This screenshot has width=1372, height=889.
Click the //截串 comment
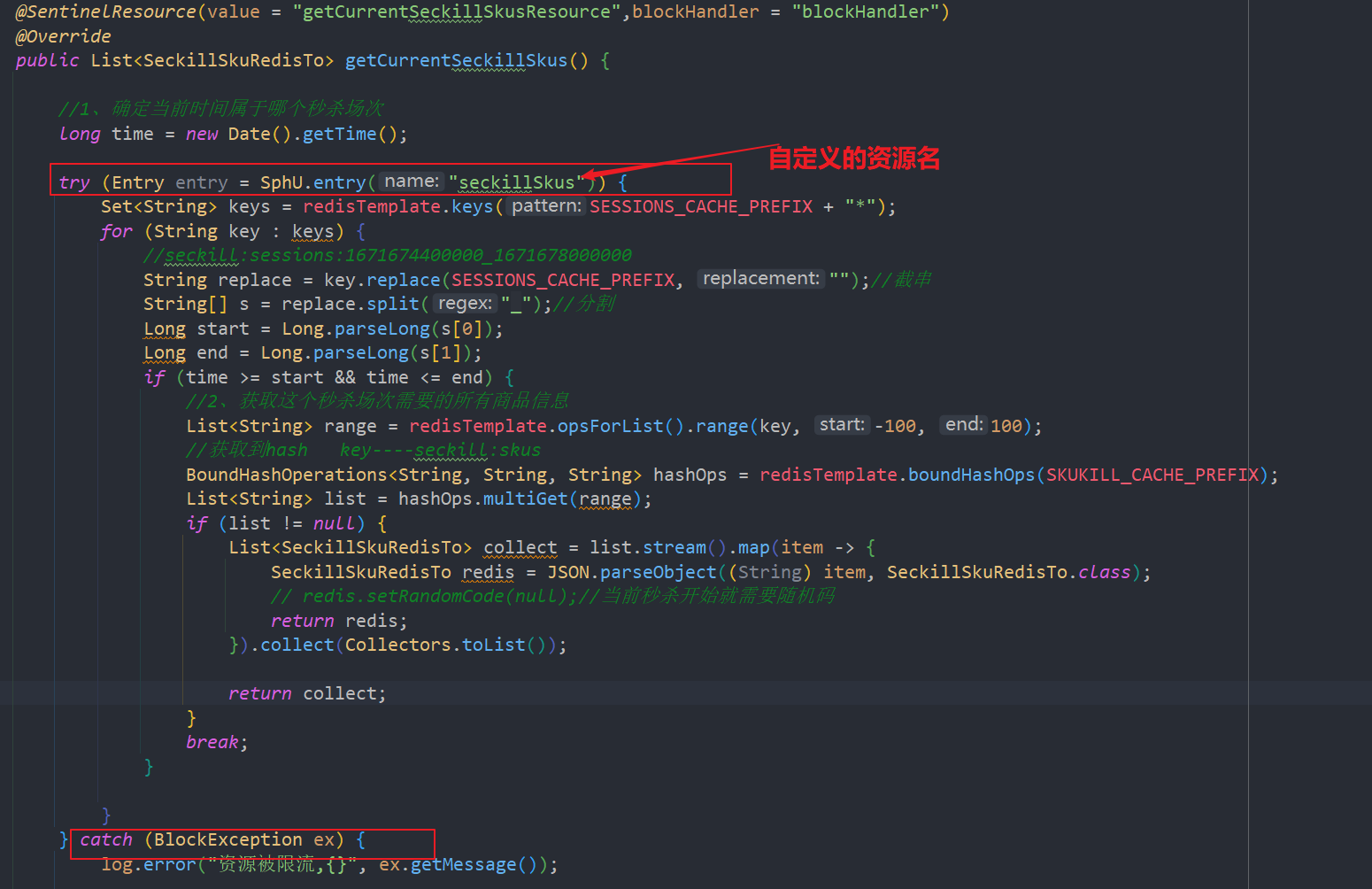(x=901, y=280)
